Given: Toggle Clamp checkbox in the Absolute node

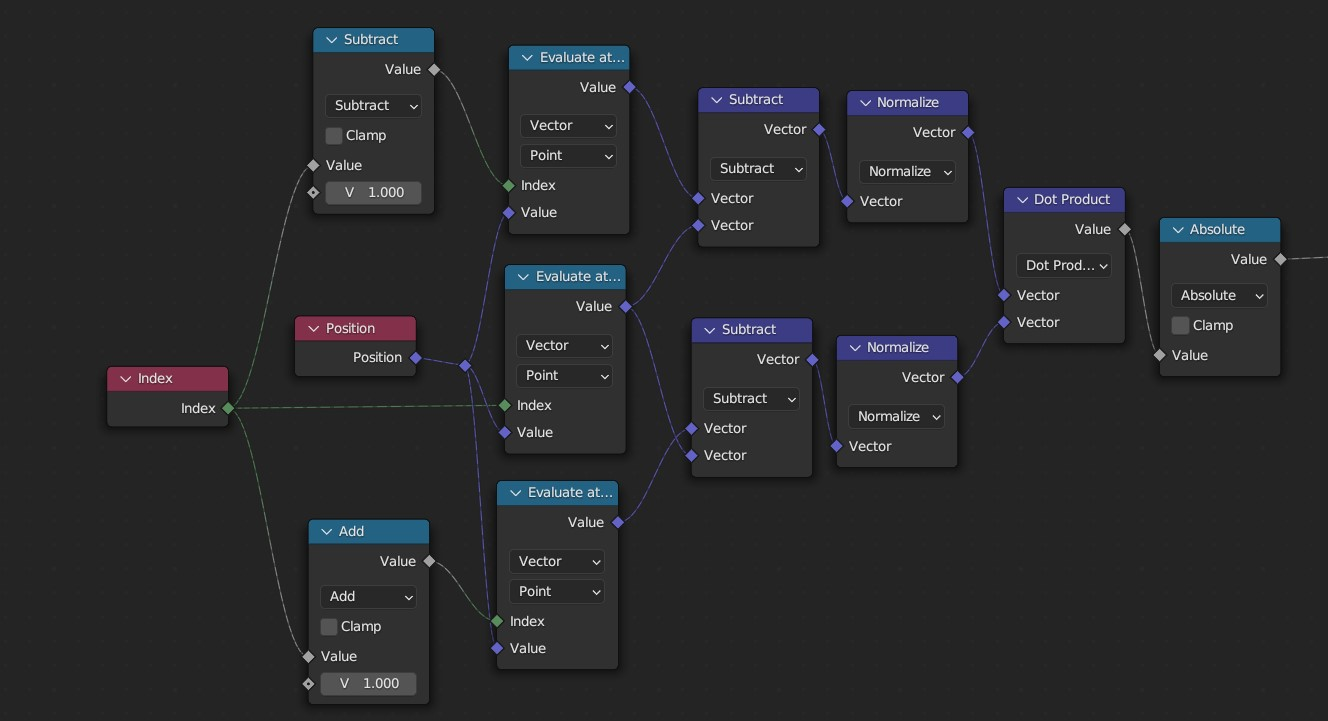Looking at the screenshot, I should coord(1181,325).
